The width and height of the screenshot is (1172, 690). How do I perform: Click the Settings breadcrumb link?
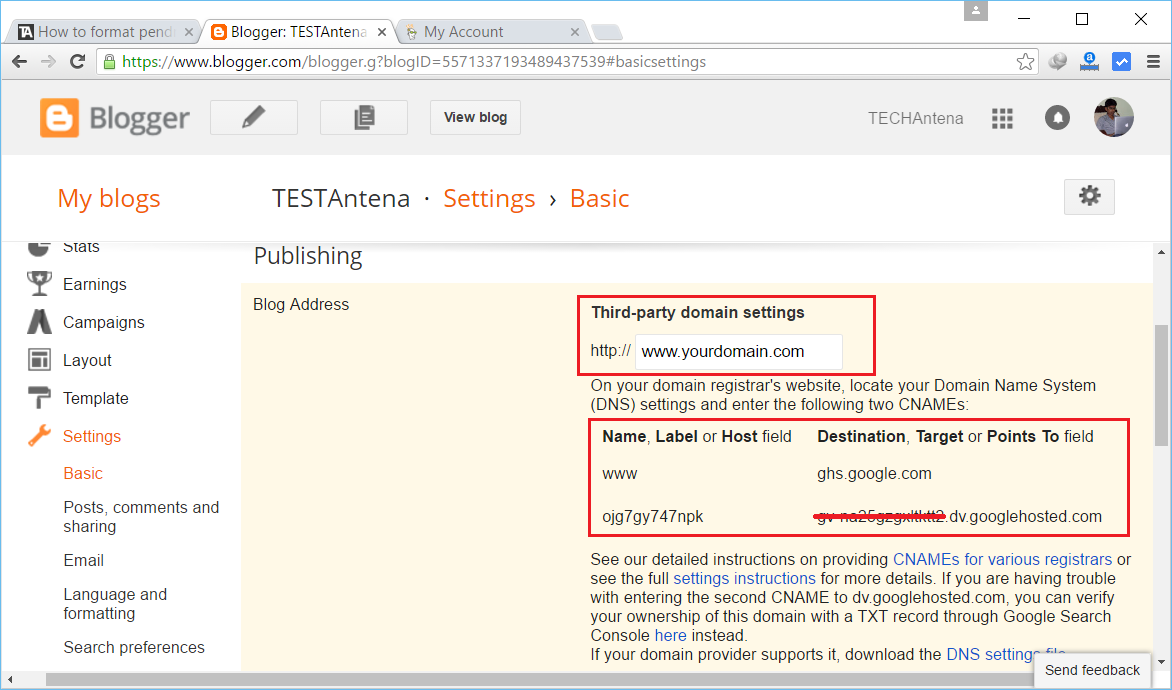coord(490,198)
